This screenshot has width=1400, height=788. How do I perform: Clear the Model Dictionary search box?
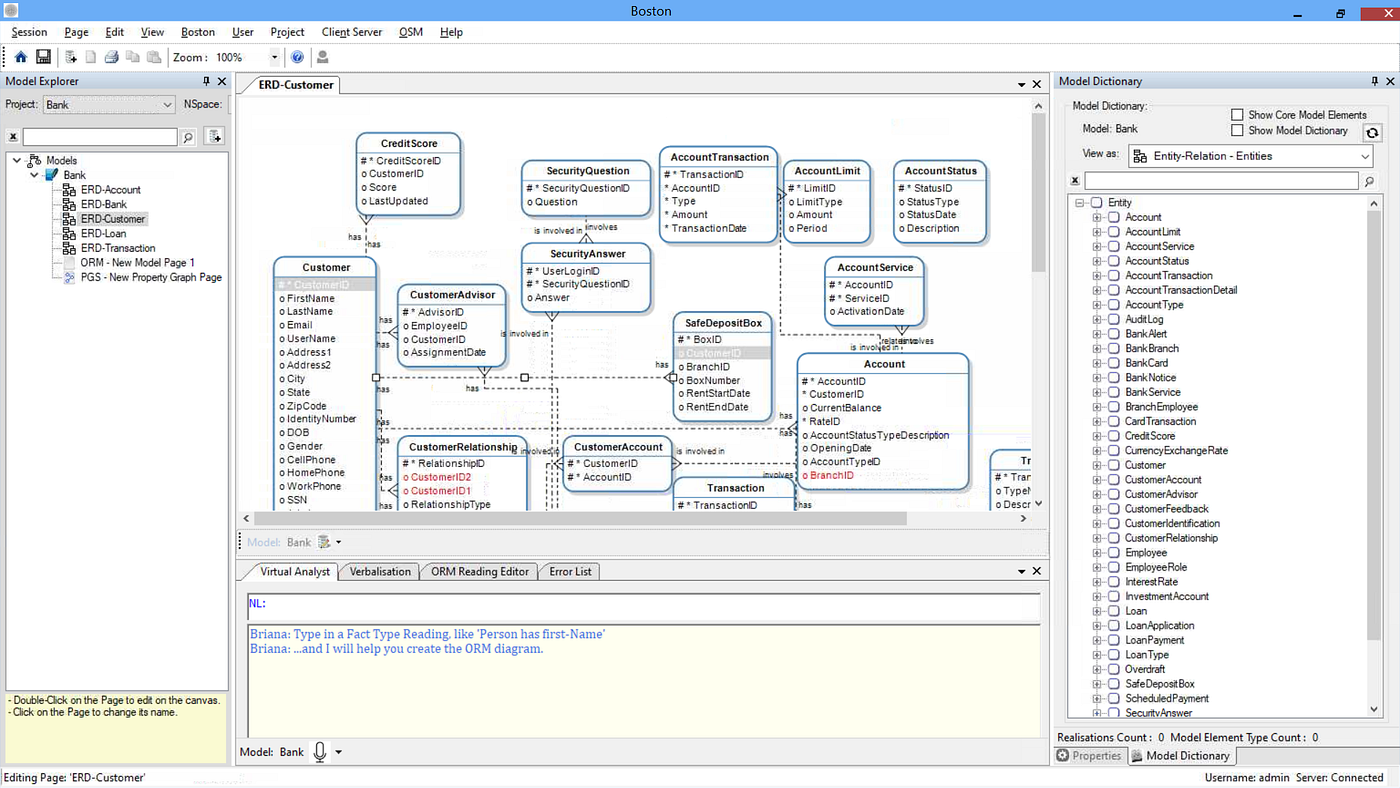(x=1075, y=181)
